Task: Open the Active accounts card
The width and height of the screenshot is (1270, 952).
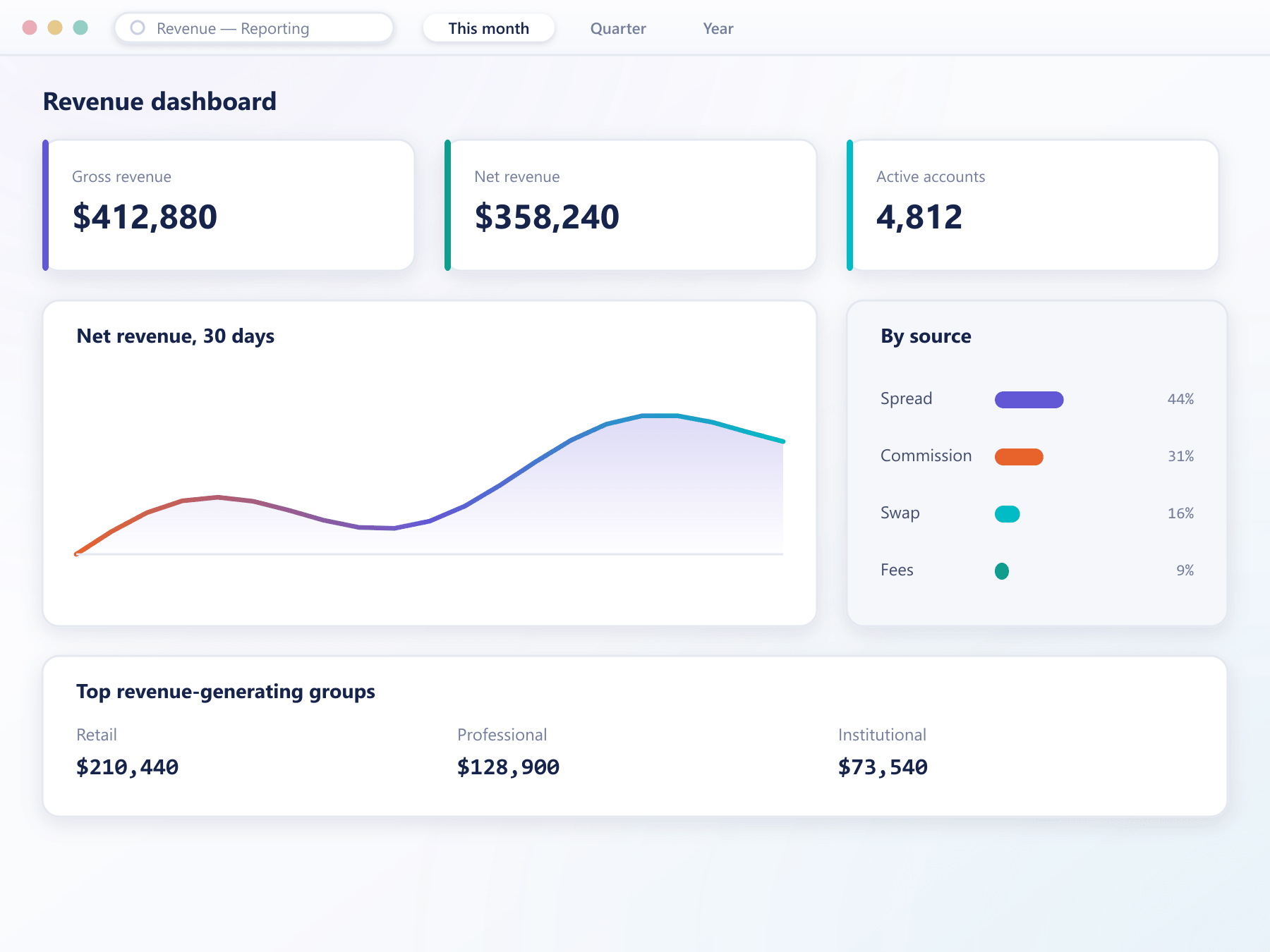Action: point(1033,205)
